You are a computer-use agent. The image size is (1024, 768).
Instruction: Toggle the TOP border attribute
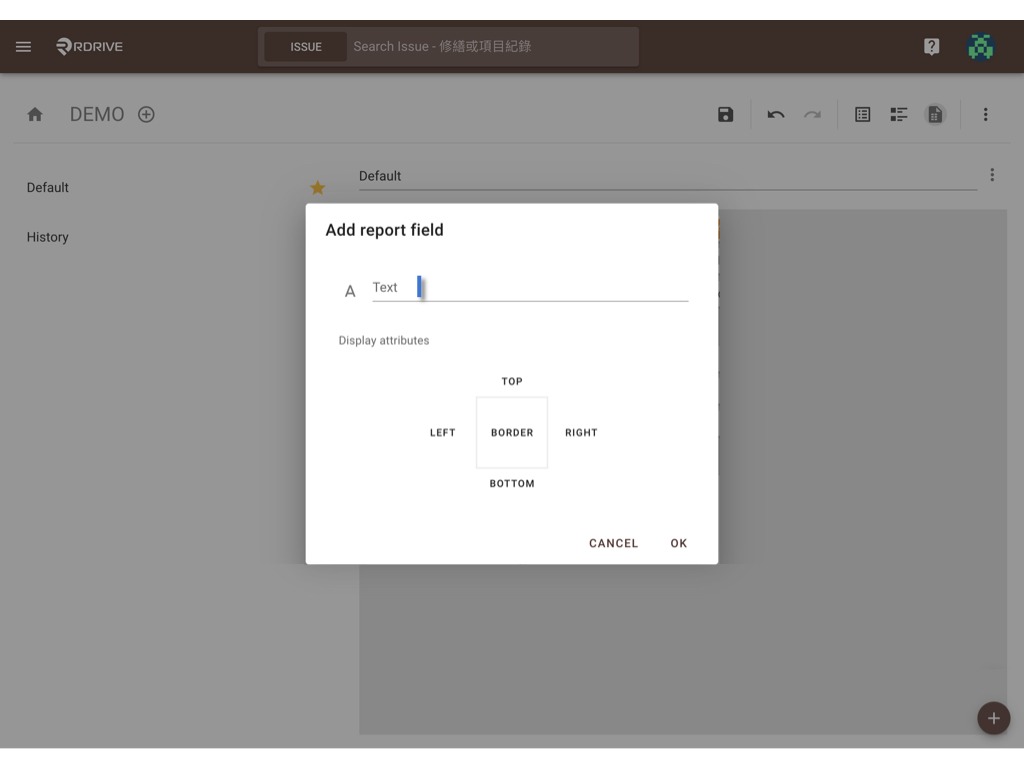512,381
